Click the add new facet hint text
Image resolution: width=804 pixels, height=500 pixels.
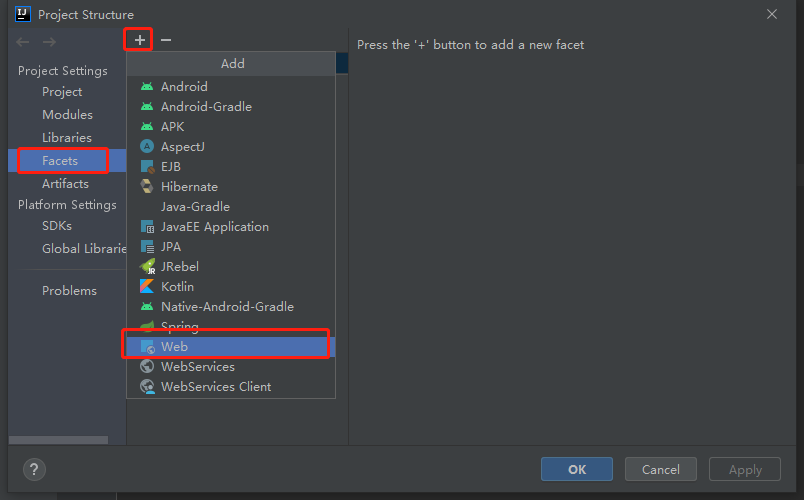(x=470, y=45)
